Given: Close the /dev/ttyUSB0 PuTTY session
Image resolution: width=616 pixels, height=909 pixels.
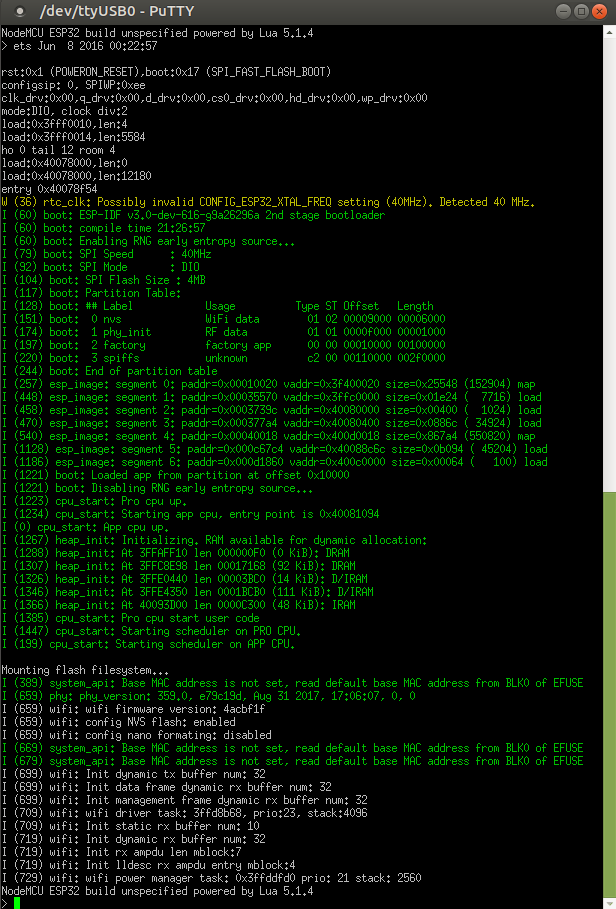Looking at the screenshot, I should [x=601, y=11].
